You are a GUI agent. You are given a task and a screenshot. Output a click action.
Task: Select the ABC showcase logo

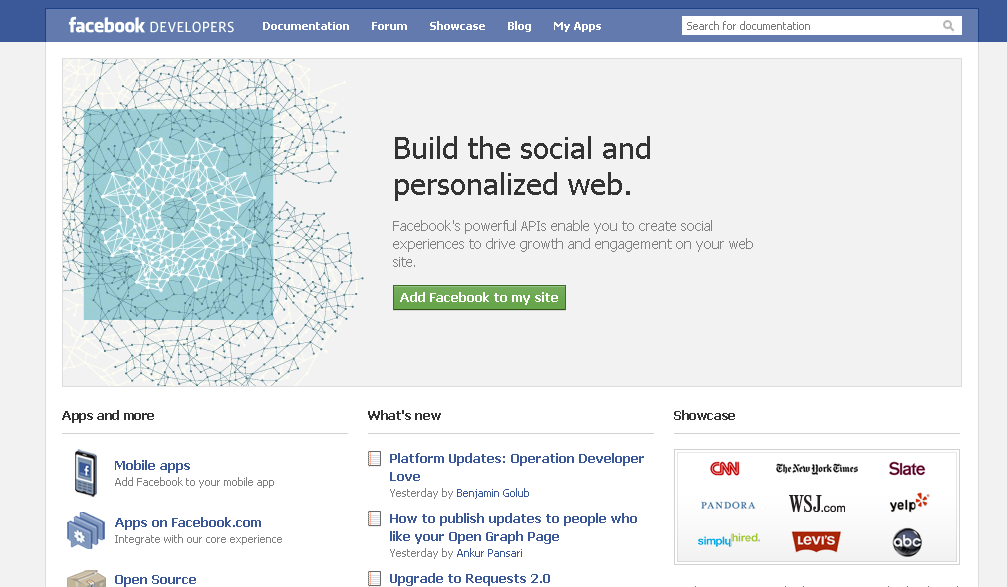(907, 542)
